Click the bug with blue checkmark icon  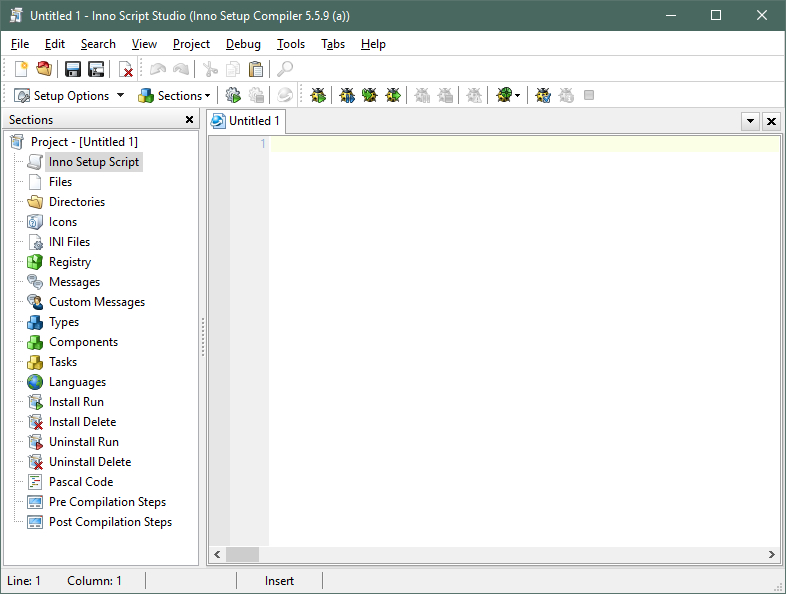(543, 95)
